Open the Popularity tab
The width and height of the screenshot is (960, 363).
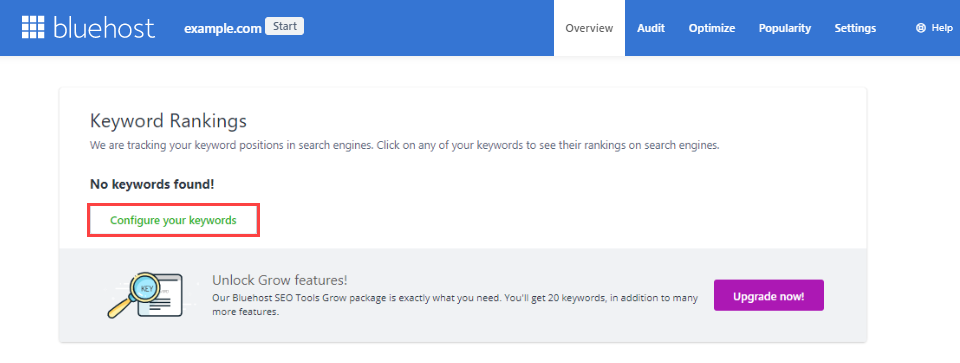pyautogui.click(x=785, y=28)
